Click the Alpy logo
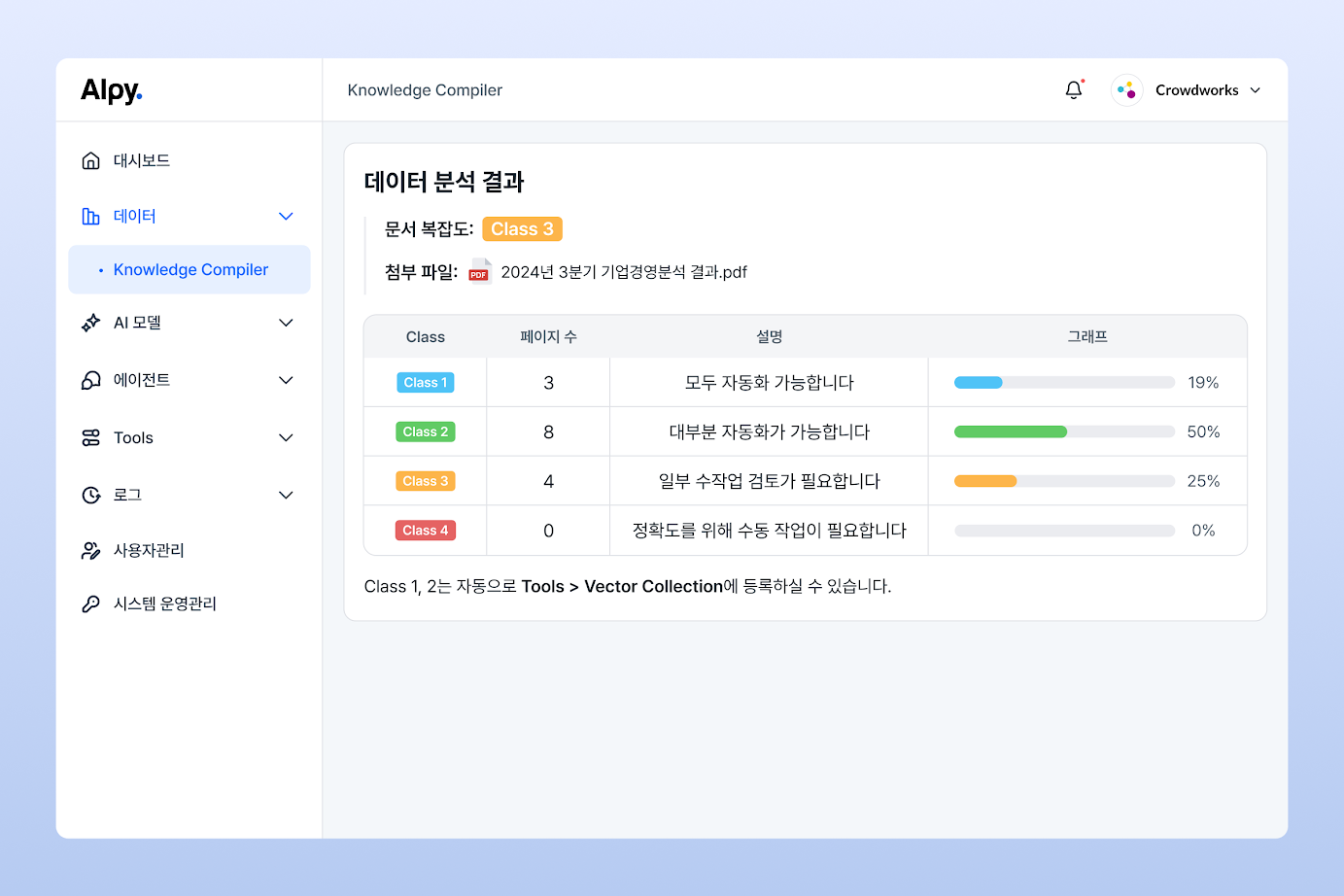 tap(112, 90)
